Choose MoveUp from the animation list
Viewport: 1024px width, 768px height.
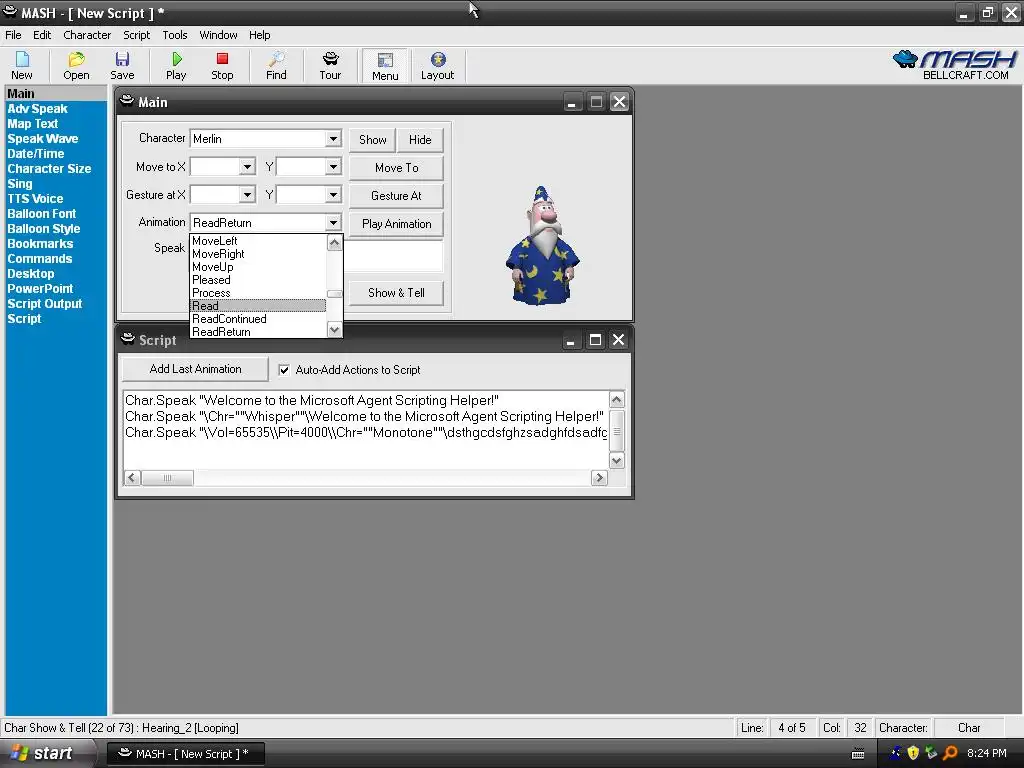(258, 266)
